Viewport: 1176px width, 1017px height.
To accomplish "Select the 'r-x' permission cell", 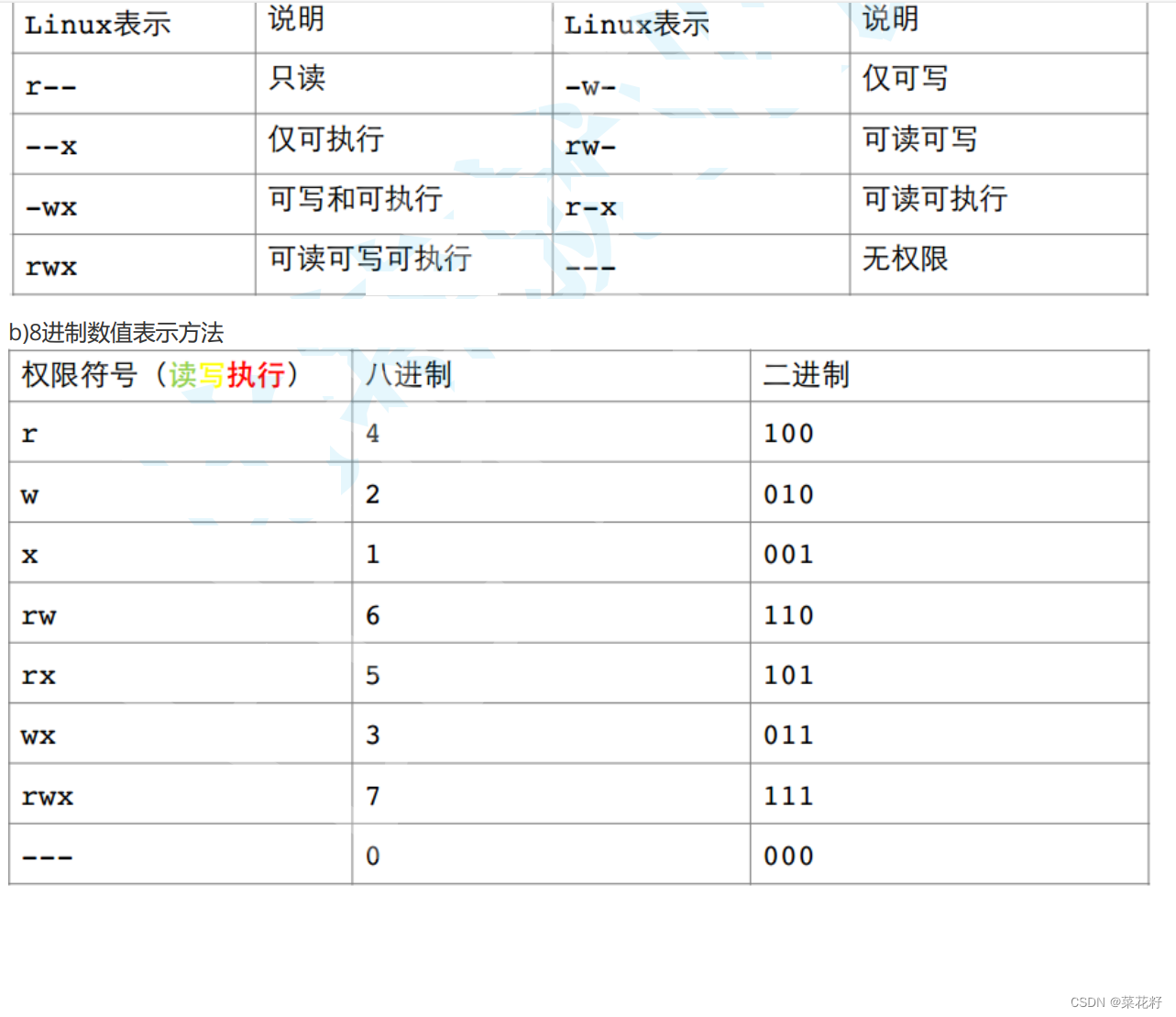I will pyautogui.click(x=701, y=205).
